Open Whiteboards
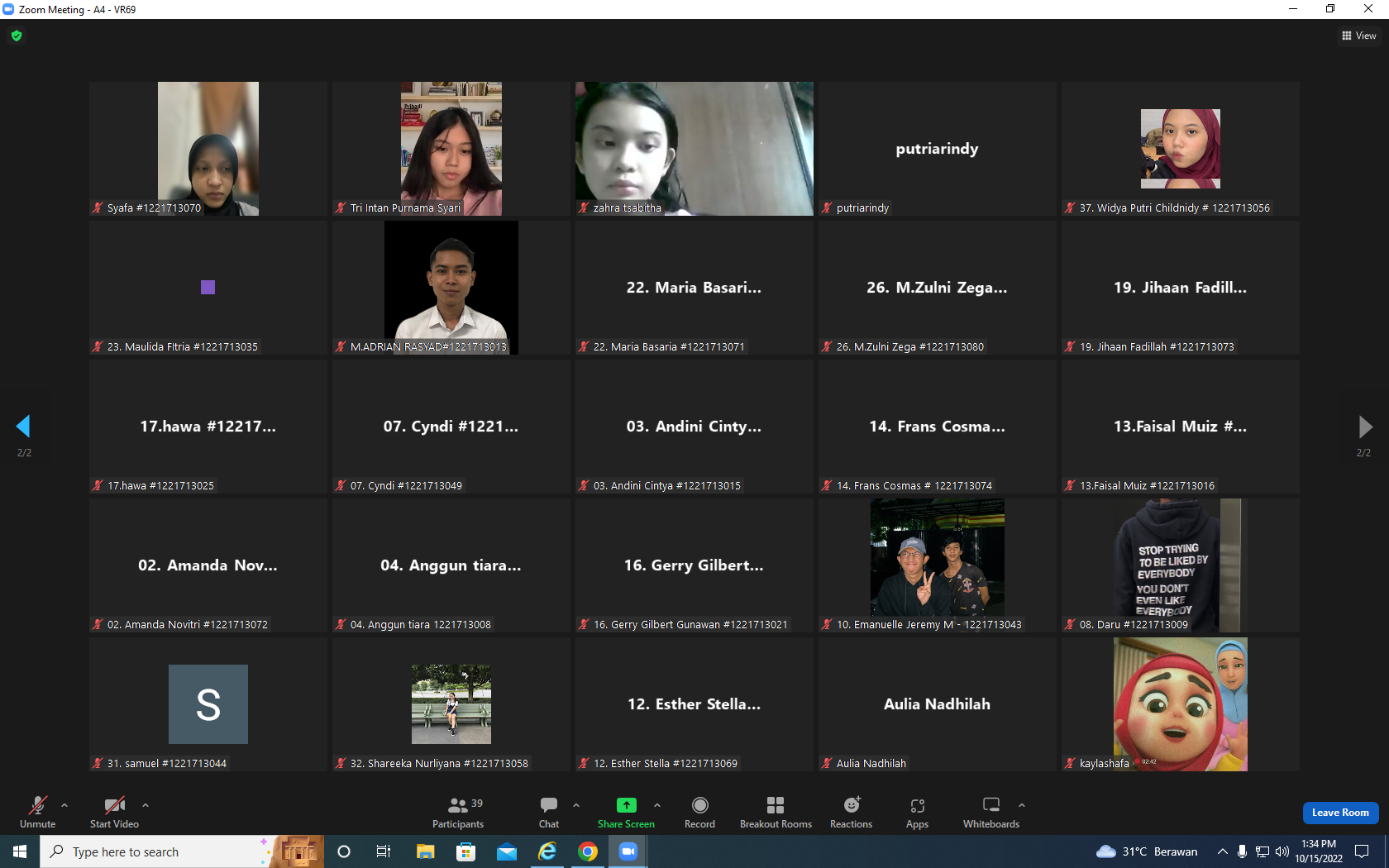The width and height of the screenshot is (1389, 868). click(990, 812)
